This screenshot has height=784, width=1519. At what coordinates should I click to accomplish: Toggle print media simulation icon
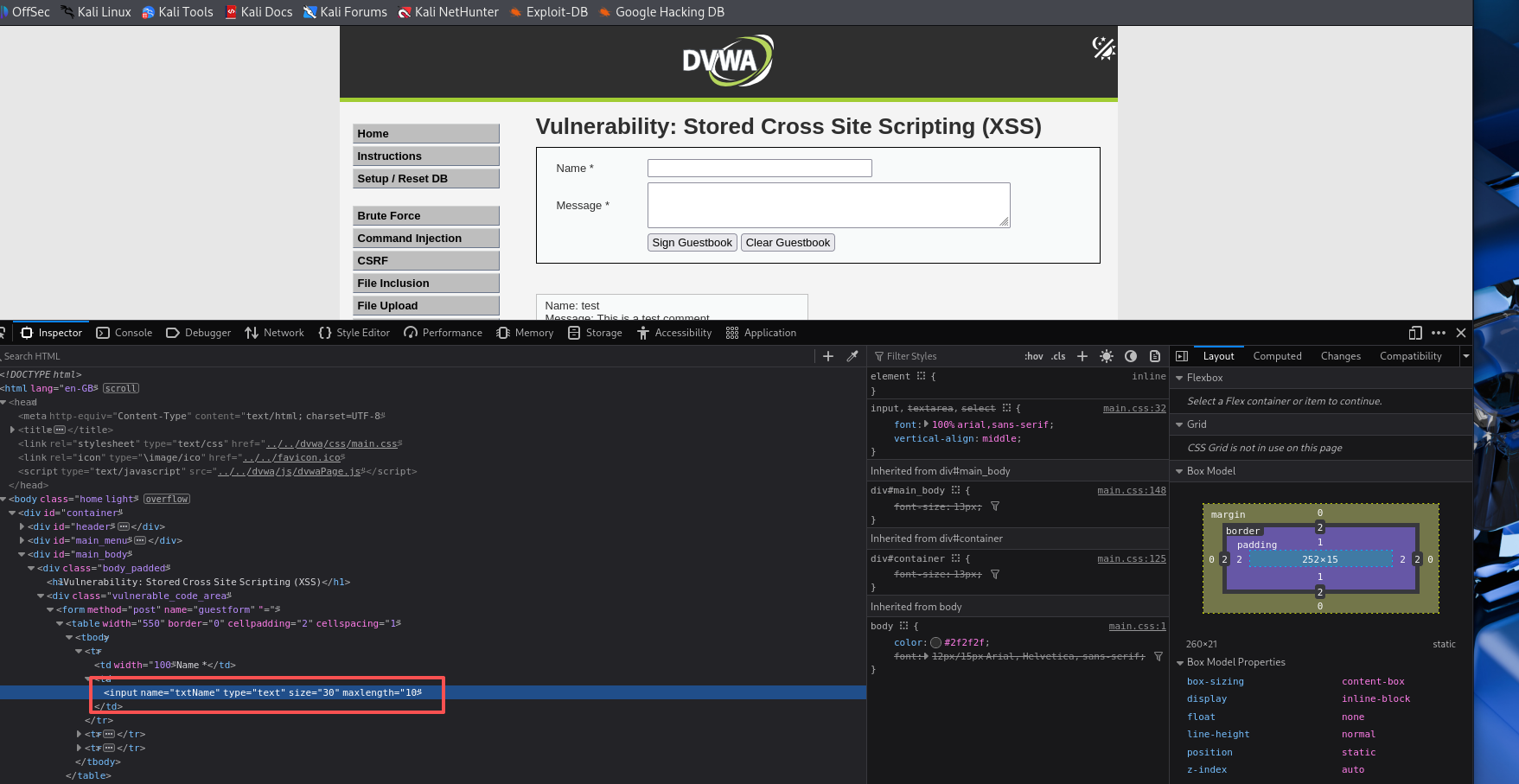1155,356
